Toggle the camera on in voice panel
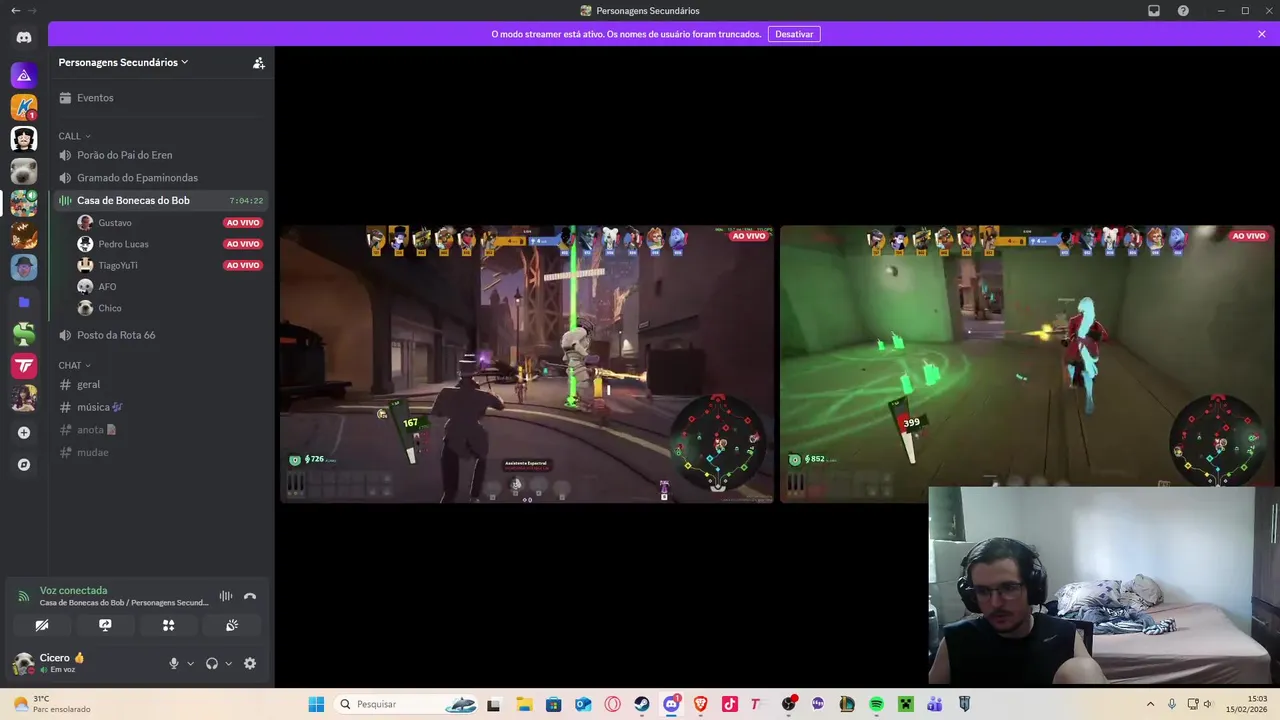The width and height of the screenshot is (1280, 720). [42, 625]
